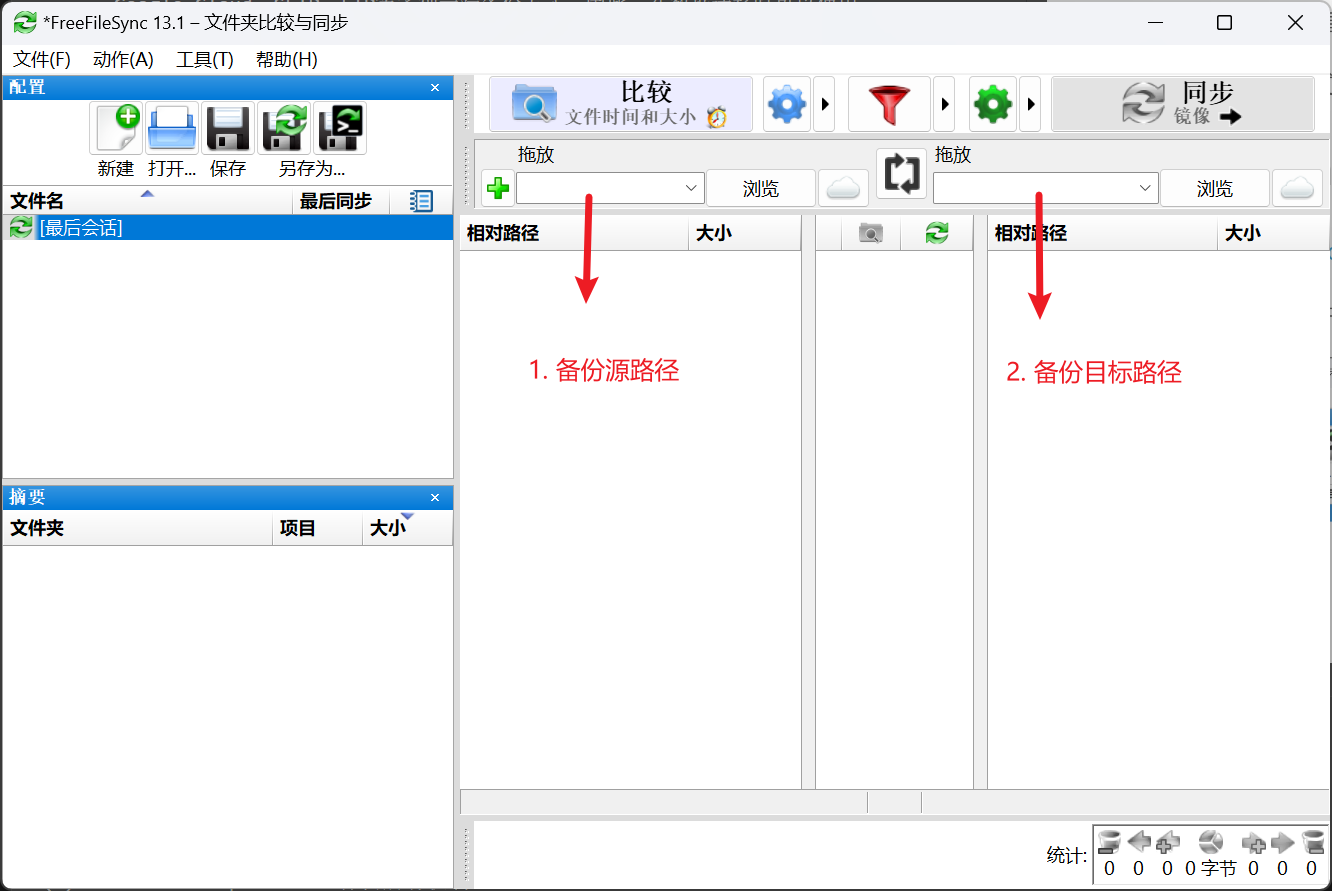Click the 打开 open configuration icon

coord(172,128)
